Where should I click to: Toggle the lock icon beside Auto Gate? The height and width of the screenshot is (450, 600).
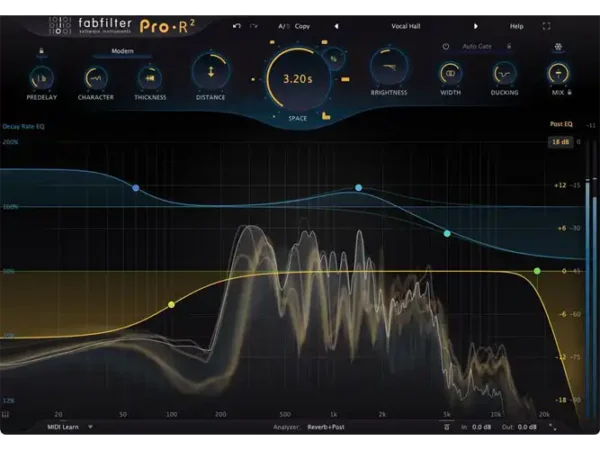coord(509,46)
